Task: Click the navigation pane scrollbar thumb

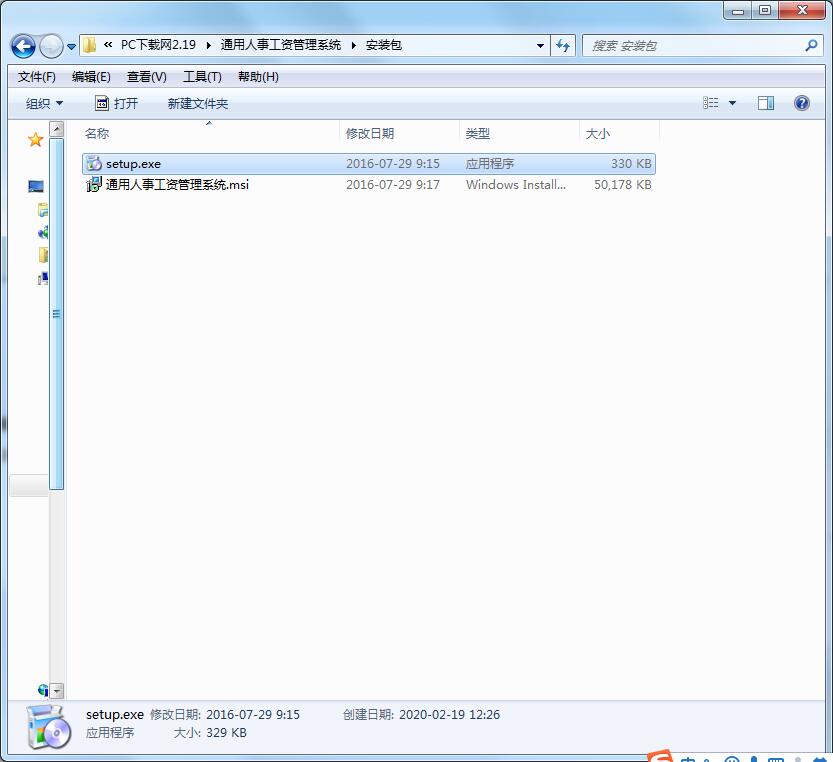Action: [x=56, y=314]
